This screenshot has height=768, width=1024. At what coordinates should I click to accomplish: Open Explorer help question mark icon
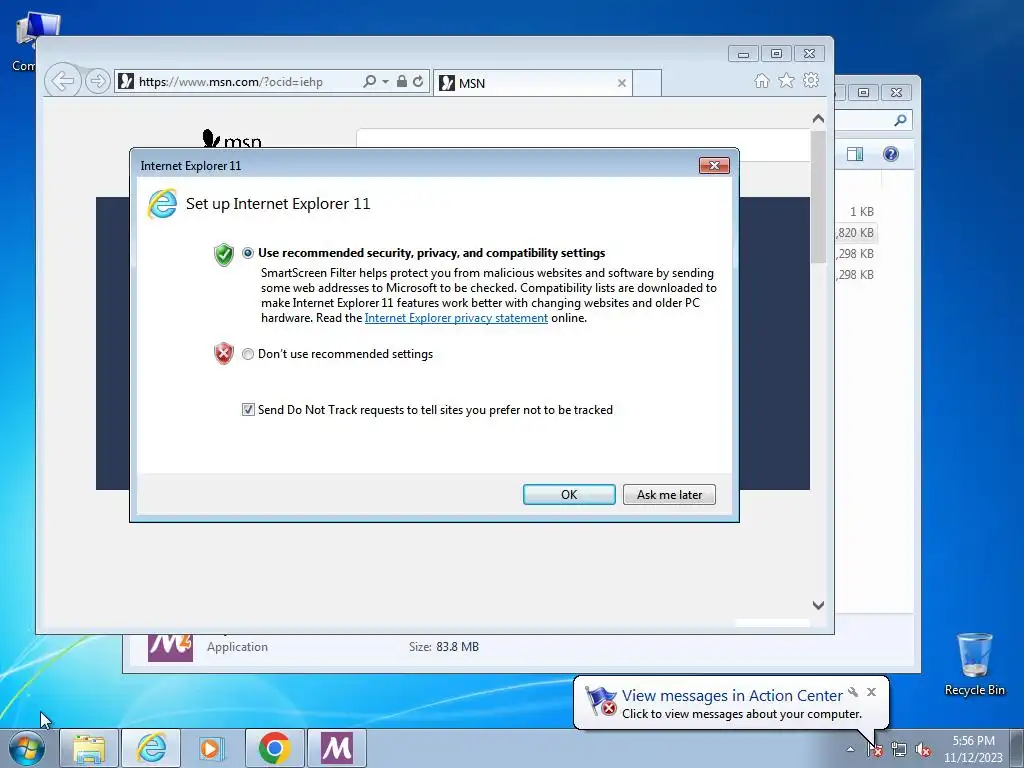(891, 154)
